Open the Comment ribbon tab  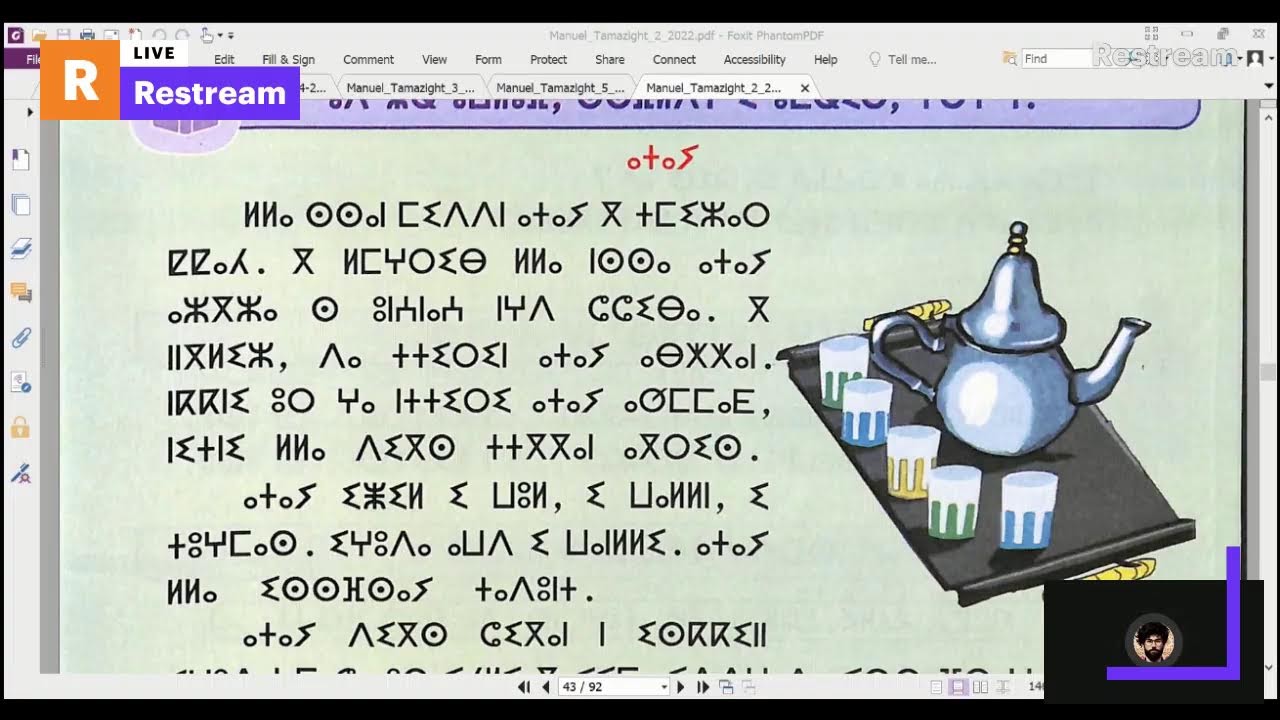(368, 59)
